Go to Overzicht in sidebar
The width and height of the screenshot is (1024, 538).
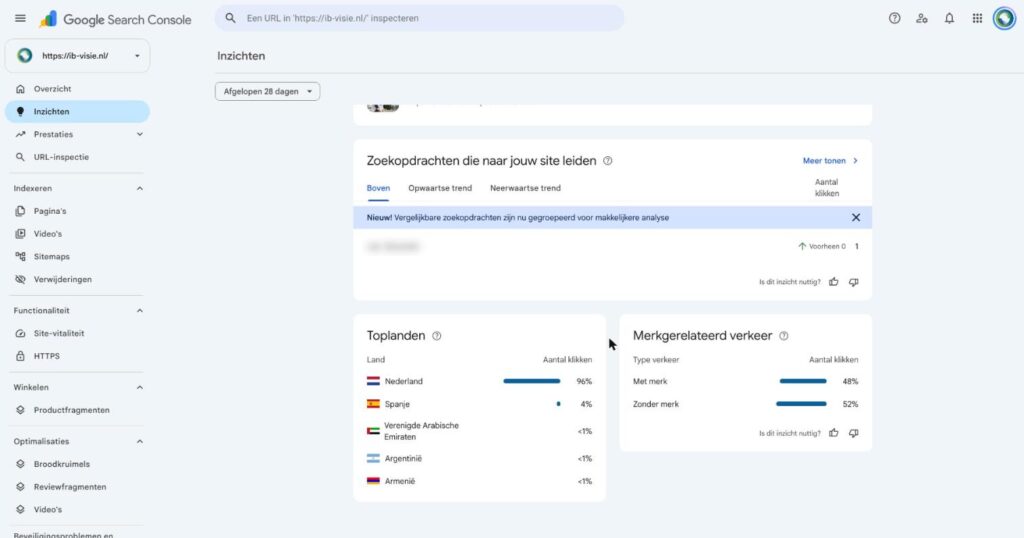tap(77, 89)
